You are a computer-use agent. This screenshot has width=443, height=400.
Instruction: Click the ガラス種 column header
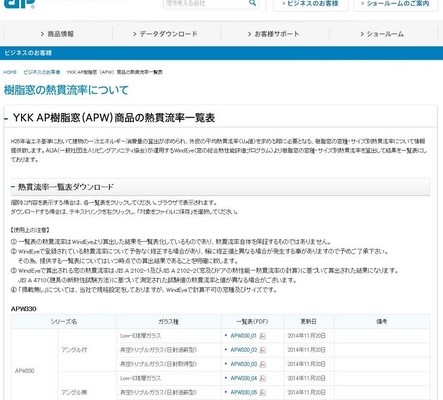169,322
